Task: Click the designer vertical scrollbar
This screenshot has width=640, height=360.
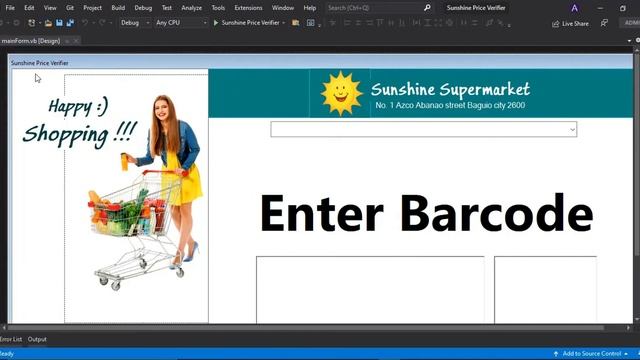Action: click(637, 155)
